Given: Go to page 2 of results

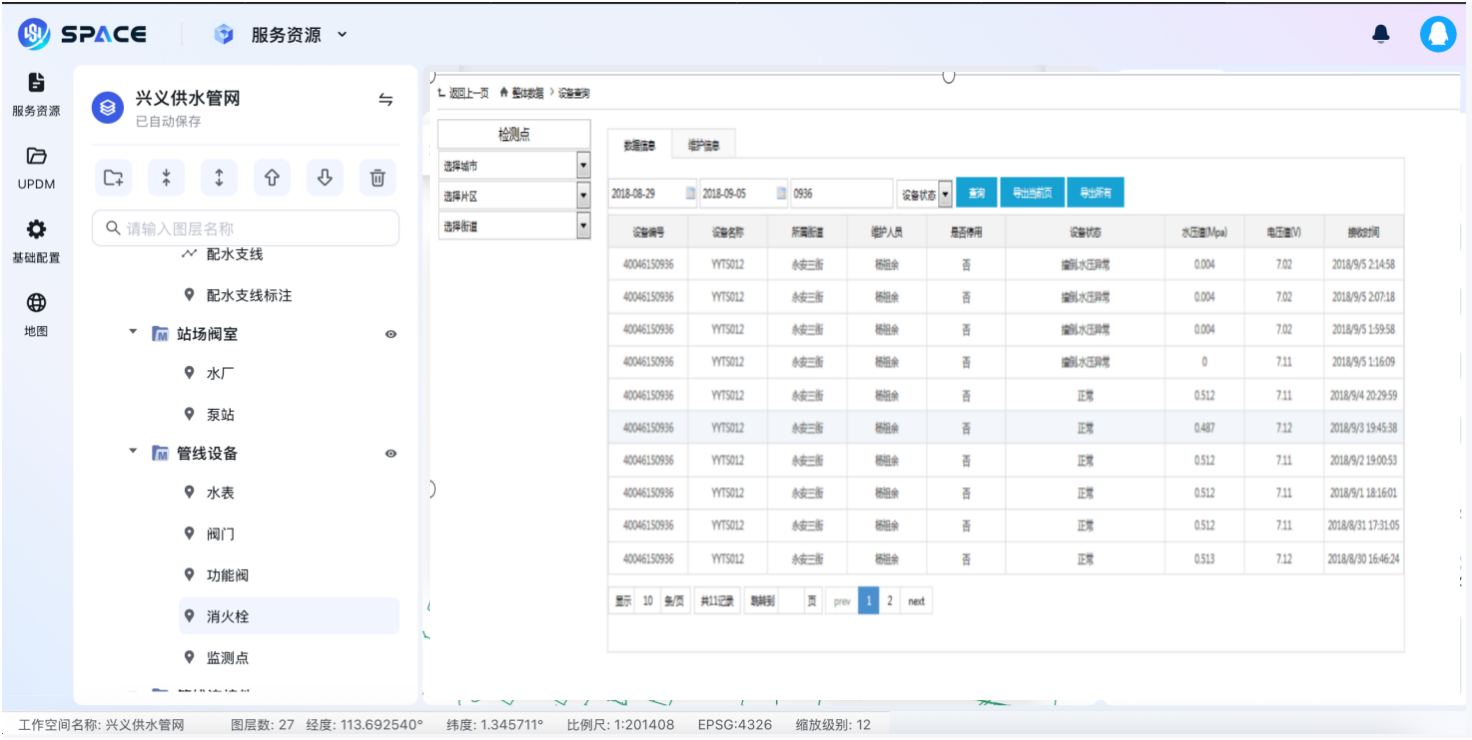Looking at the screenshot, I should (x=890, y=601).
